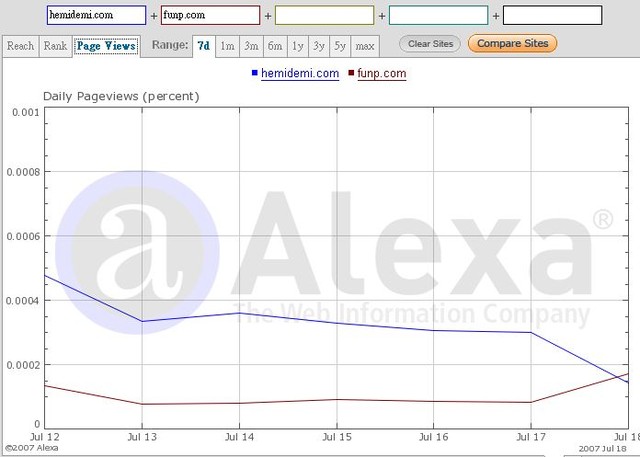Image resolution: width=640 pixels, height=457 pixels.
Task: Click the 2007 Jul 18 date stamp
Action: click(x=602, y=448)
